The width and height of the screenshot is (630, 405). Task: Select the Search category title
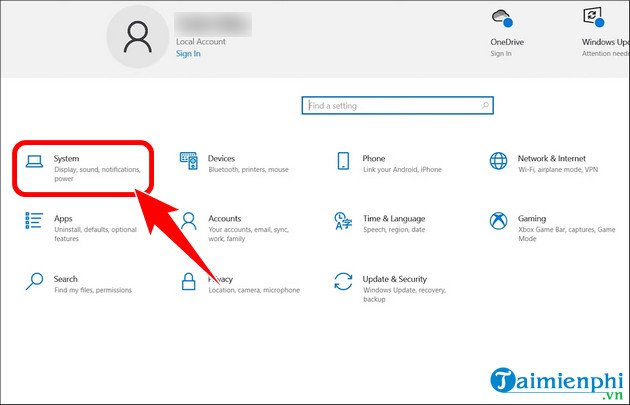tap(65, 279)
